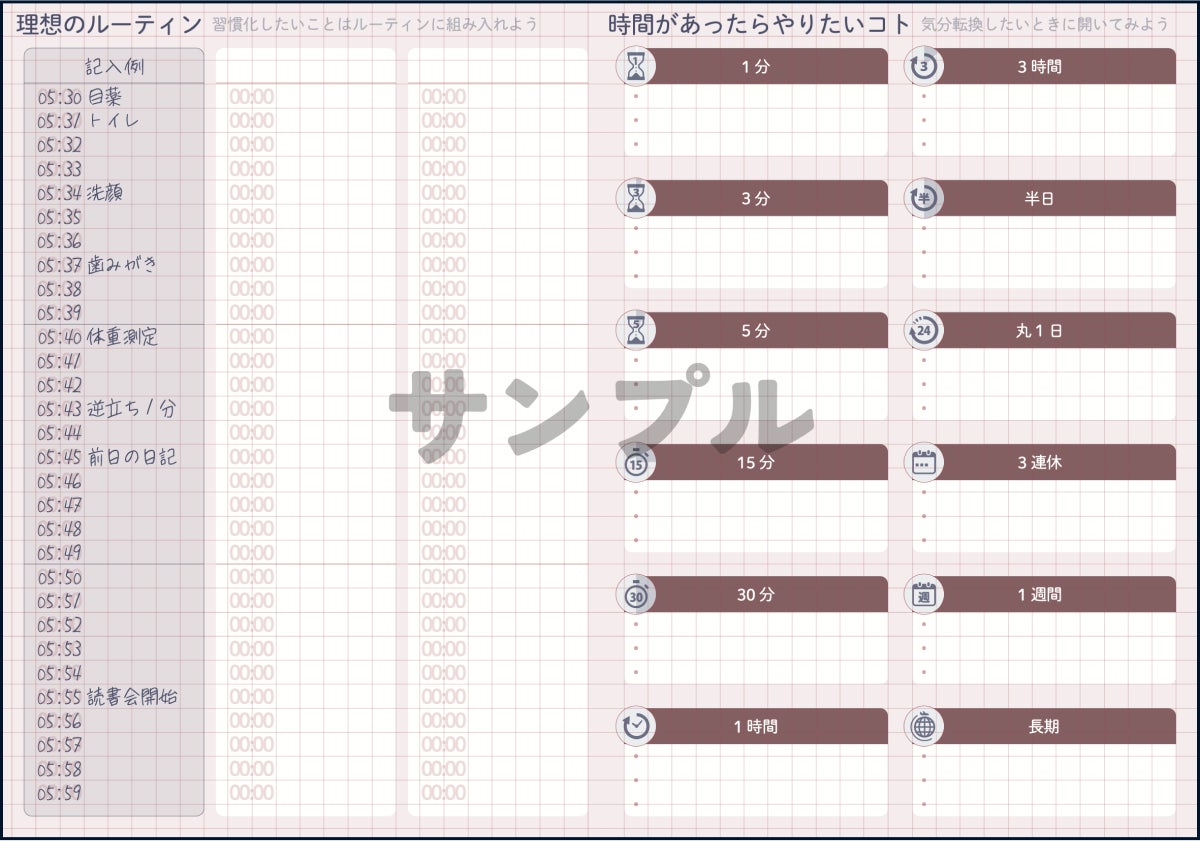The width and height of the screenshot is (1200, 841).
Task: Click the 05:42 time entry
Action: [x=60, y=385]
